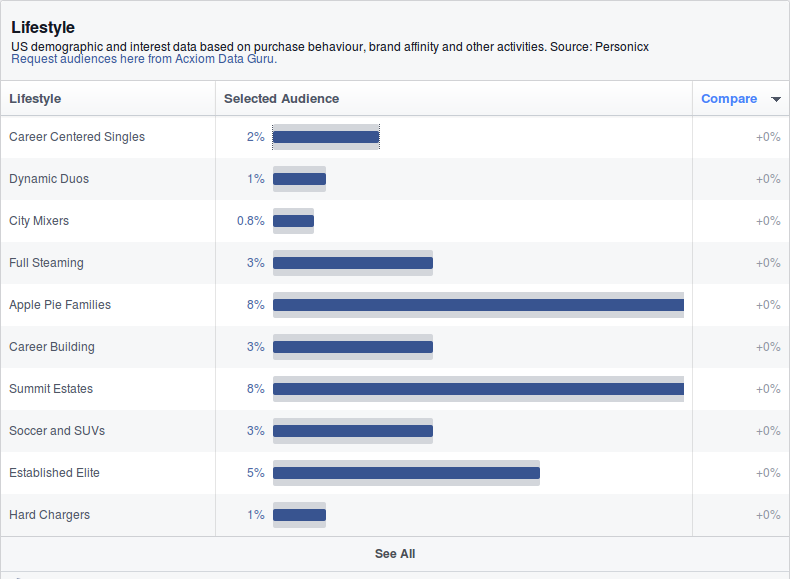Click the 5% value for Established Elite
The width and height of the screenshot is (790, 579).
(x=256, y=473)
